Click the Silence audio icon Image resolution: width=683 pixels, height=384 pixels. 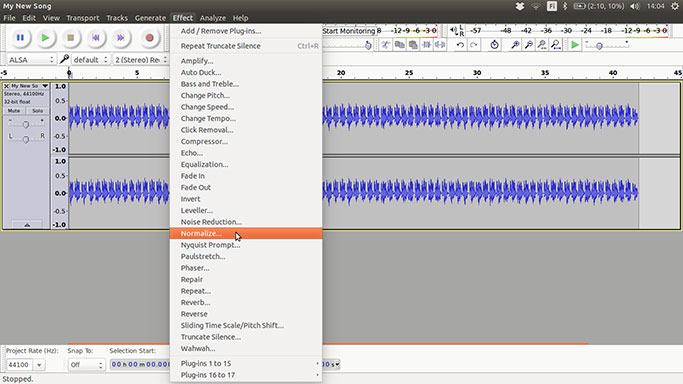click(440, 45)
